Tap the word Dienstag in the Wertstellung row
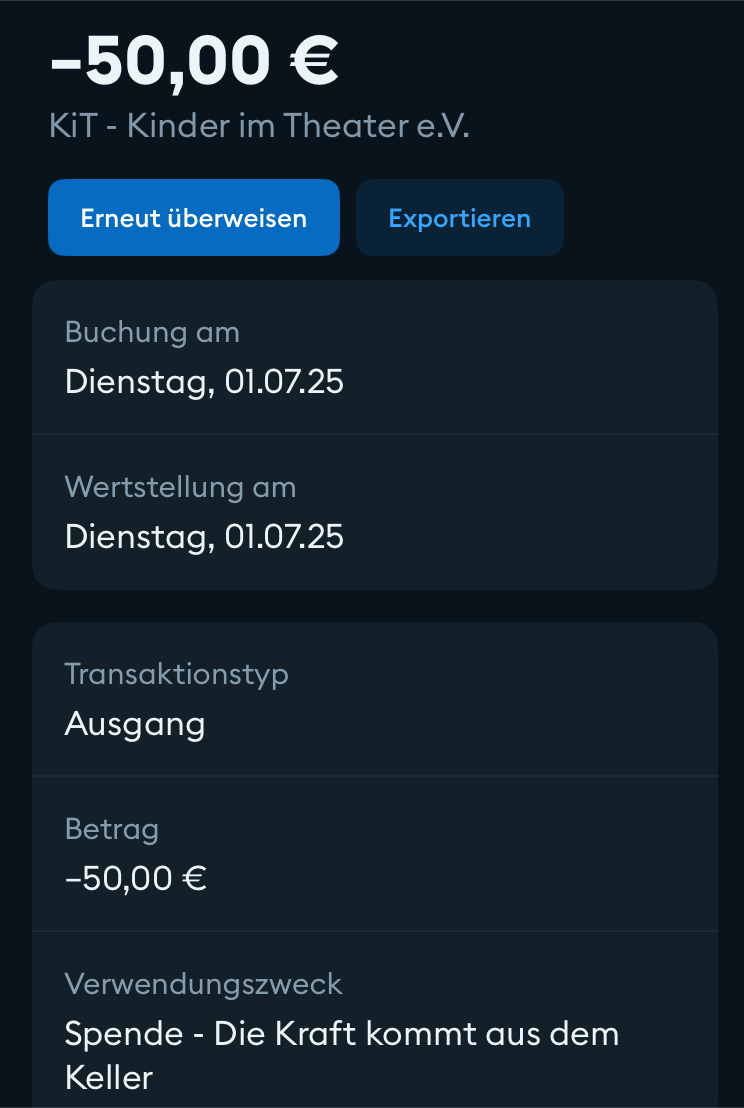 (137, 537)
